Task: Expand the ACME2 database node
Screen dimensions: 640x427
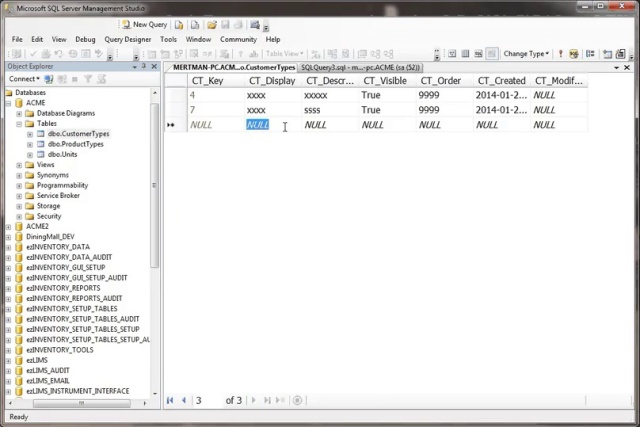Action: click(8, 227)
